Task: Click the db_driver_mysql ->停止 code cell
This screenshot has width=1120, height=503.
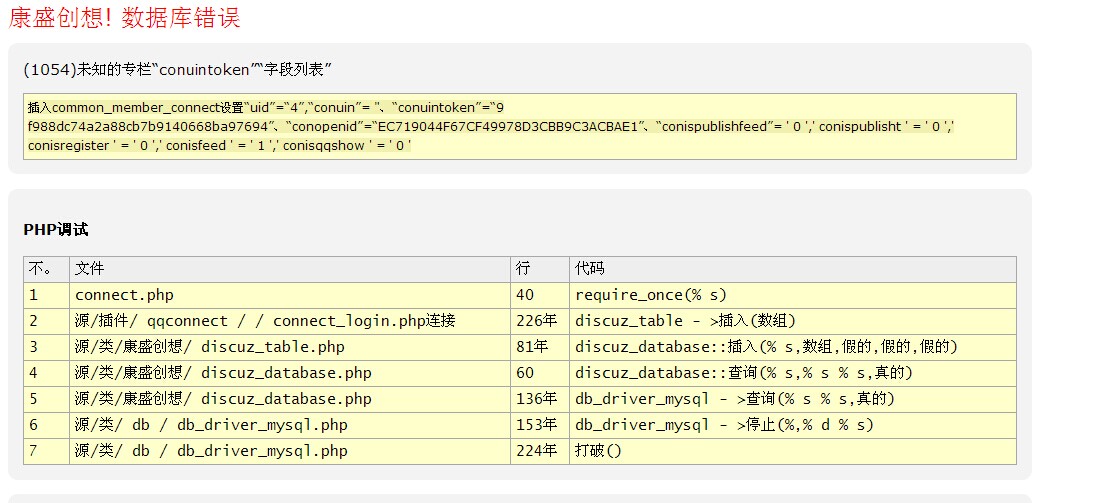Action: coord(724,425)
